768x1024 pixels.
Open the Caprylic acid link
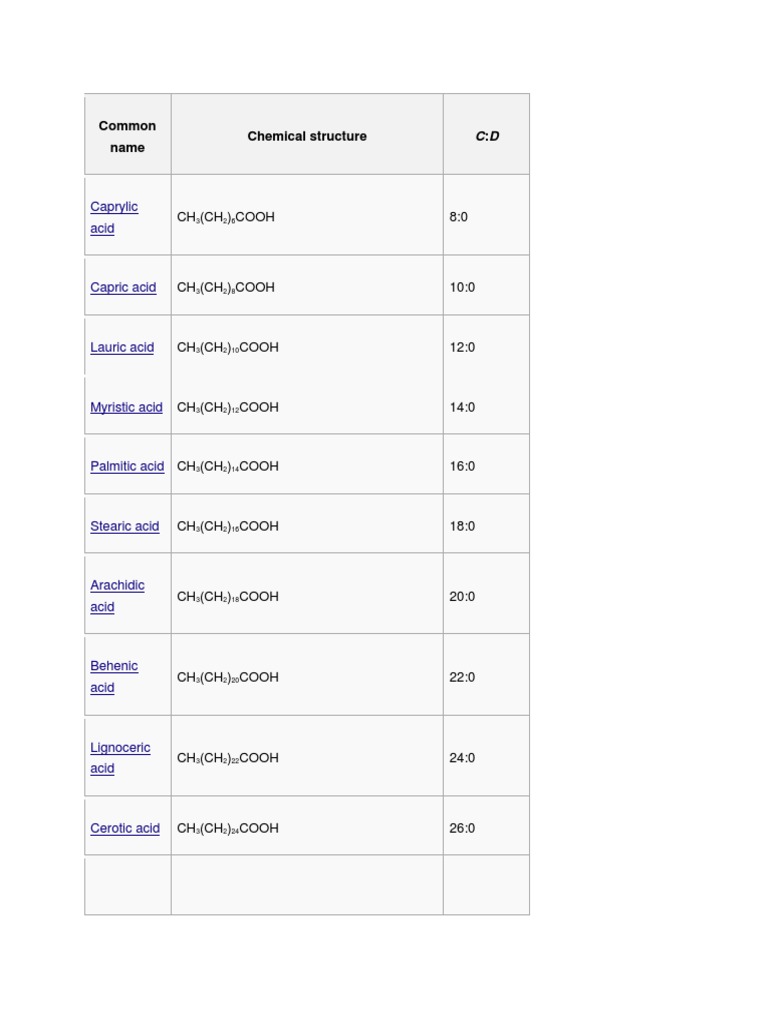[114, 207]
